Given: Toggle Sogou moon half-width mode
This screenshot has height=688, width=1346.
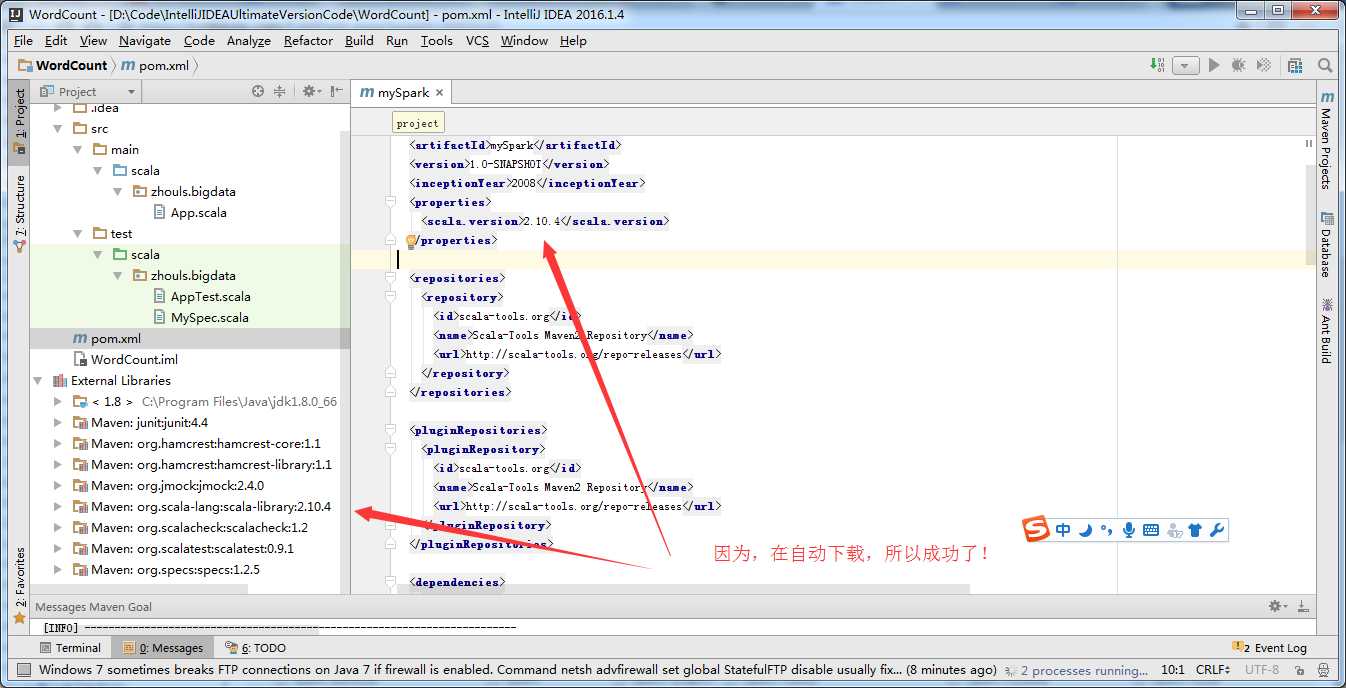Looking at the screenshot, I should 1085,530.
